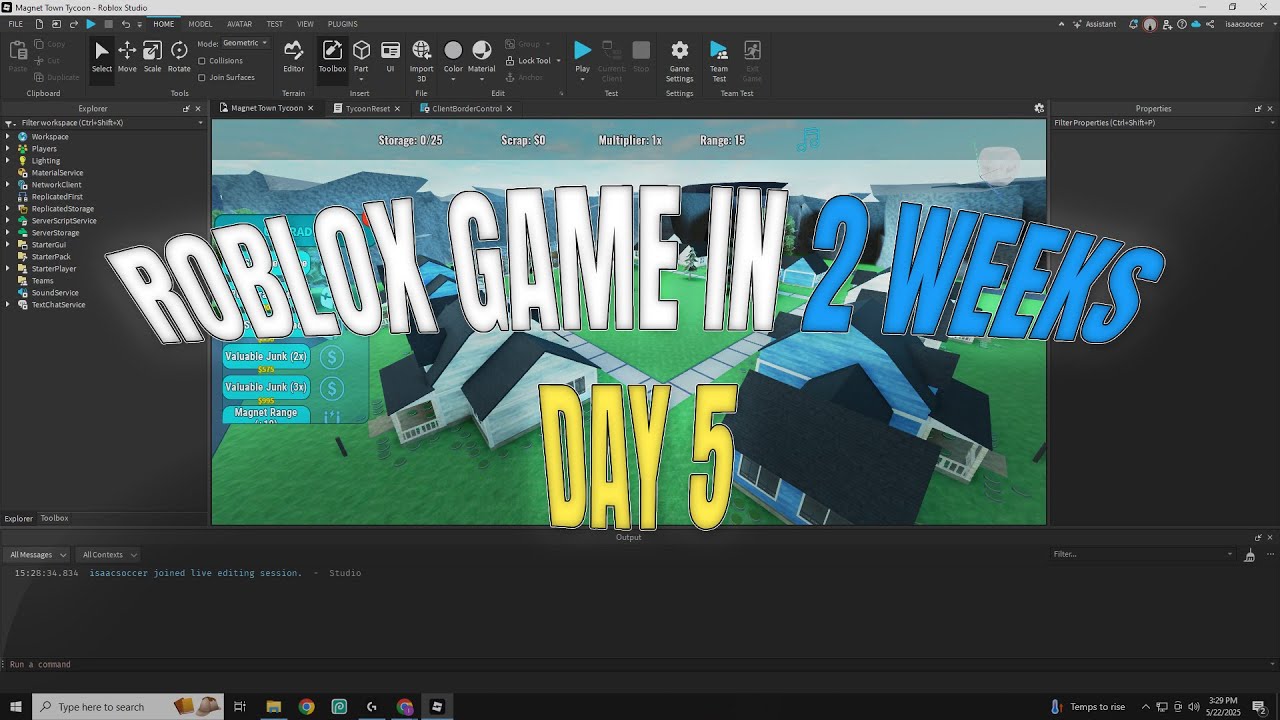Switch to the ClientBorderControl tab
The height and width of the screenshot is (720, 1280).
(x=466, y=109)
